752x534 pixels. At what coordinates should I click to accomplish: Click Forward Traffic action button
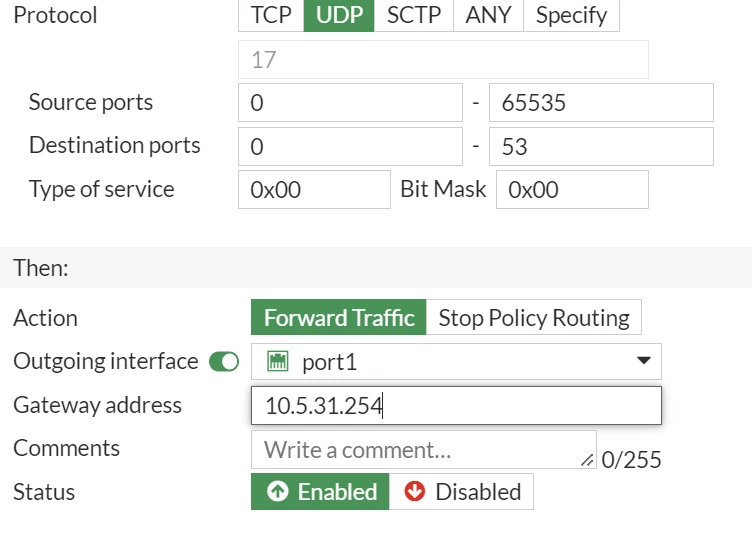coord(339,317)
